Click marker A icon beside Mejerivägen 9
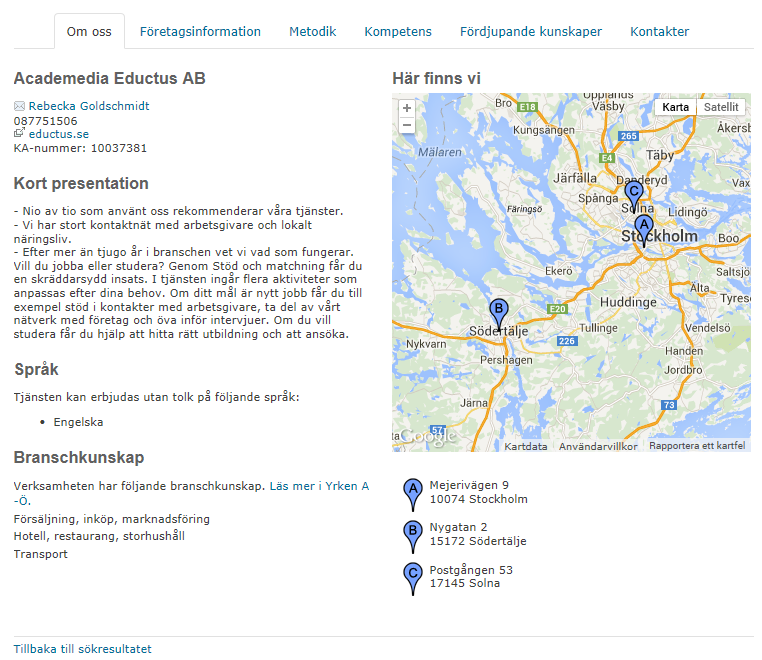 click(x=413, y=494)
